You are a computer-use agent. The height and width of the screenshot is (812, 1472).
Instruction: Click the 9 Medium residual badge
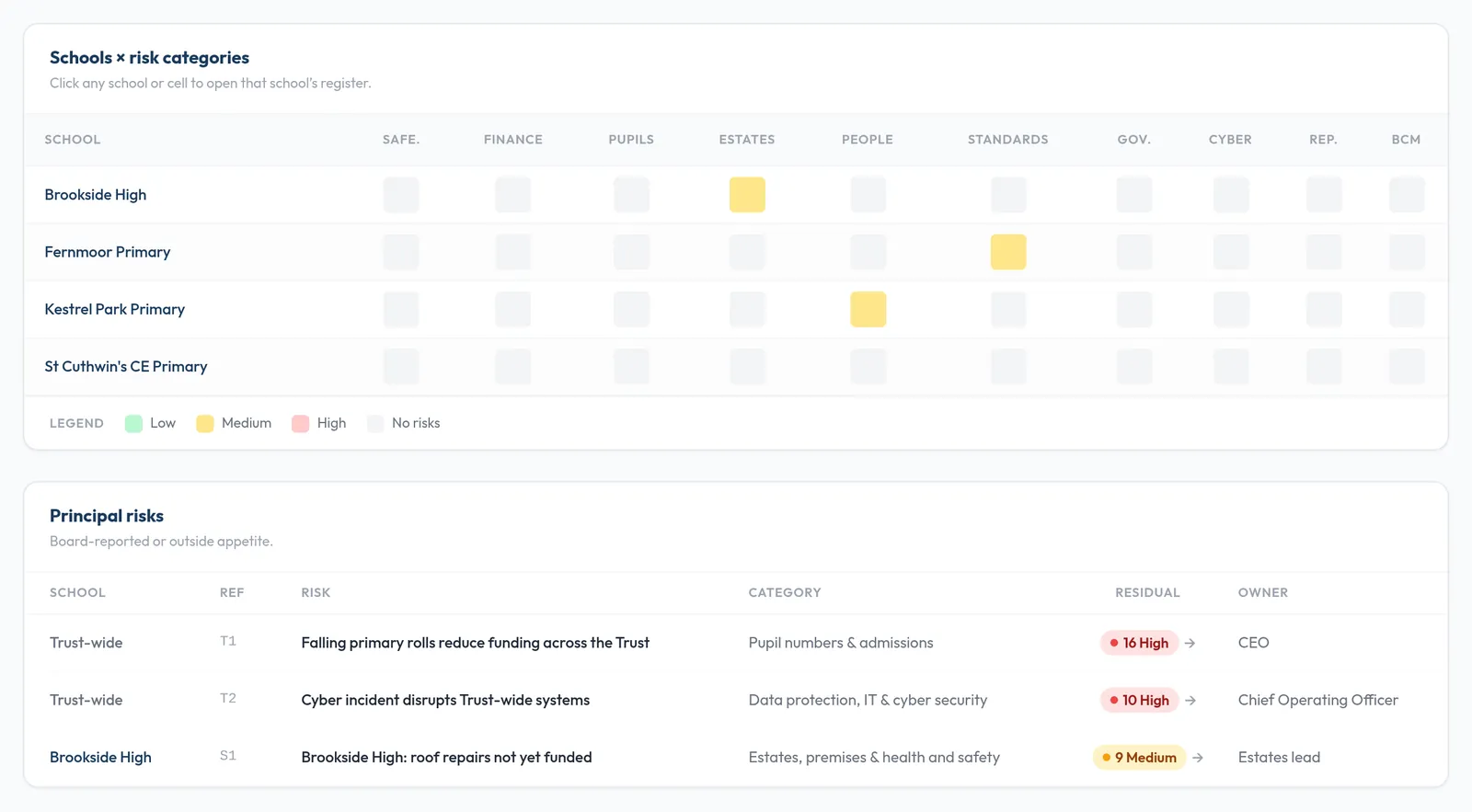coord(1139,758)
